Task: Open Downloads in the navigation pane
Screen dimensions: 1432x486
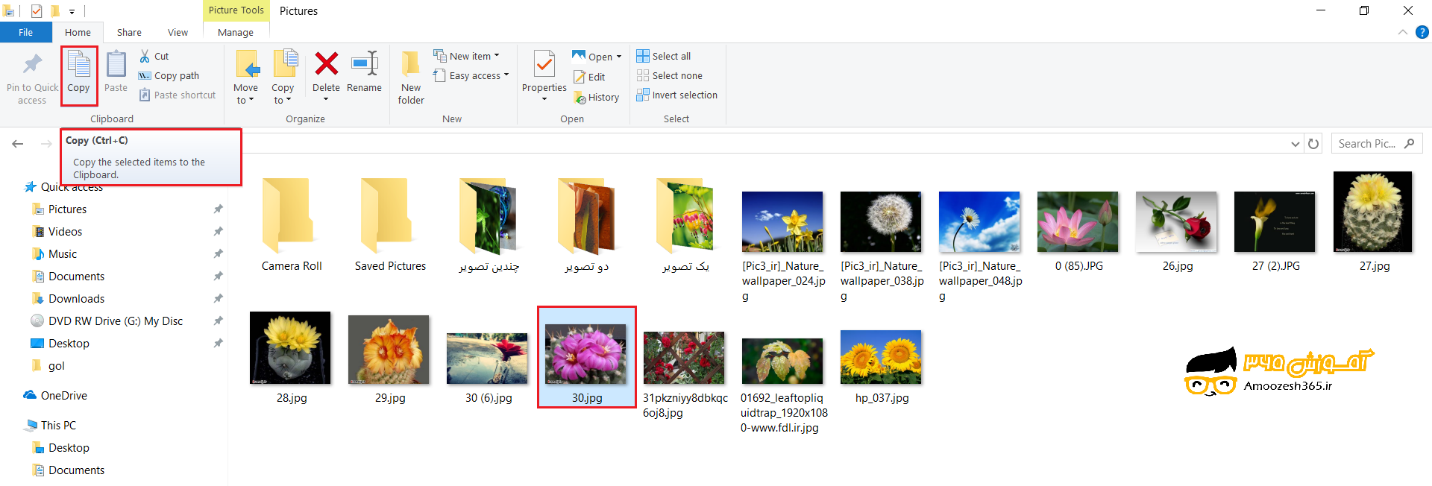Action: coord(76,298)
